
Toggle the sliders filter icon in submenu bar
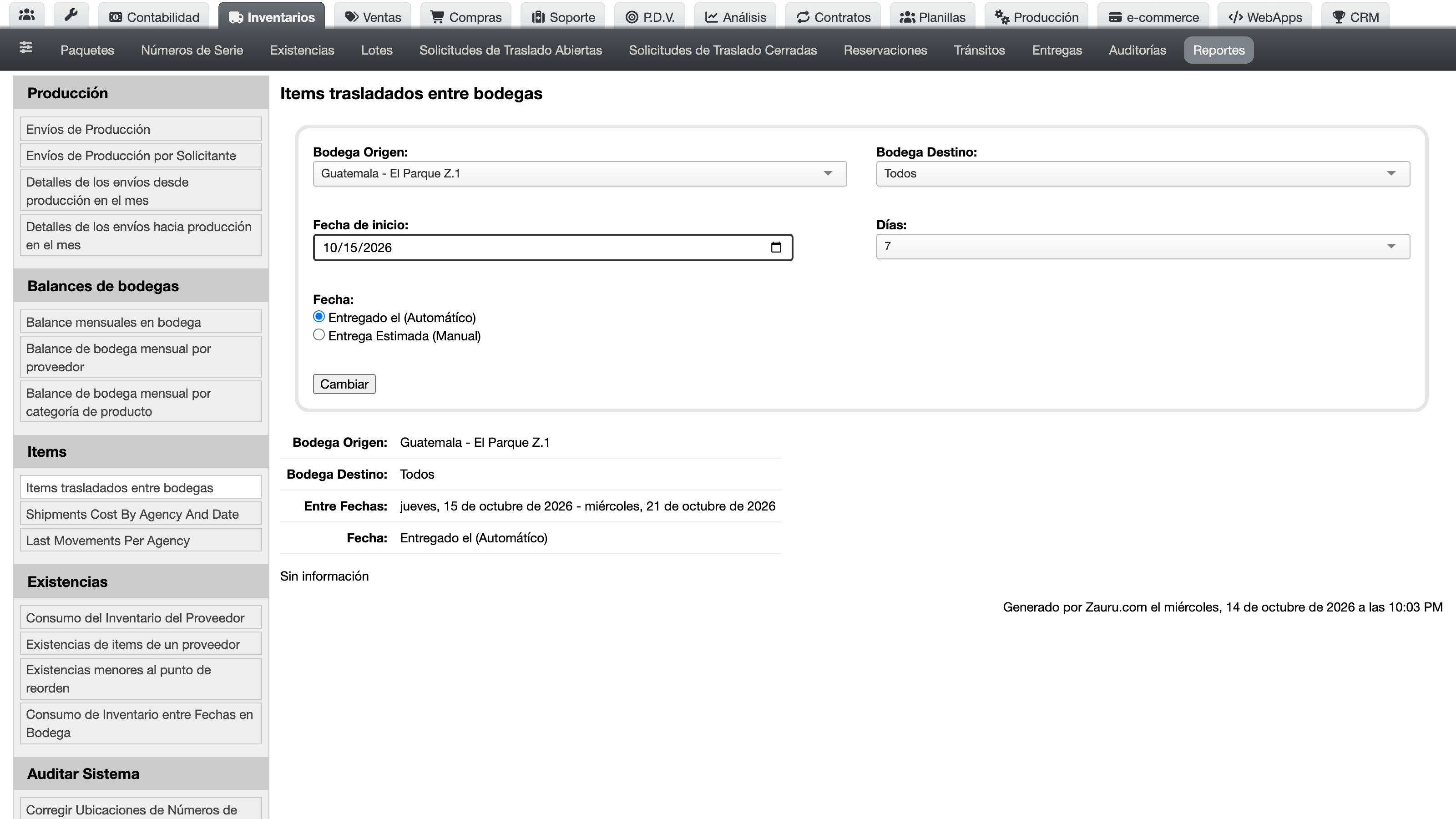[x=25, y=47]
